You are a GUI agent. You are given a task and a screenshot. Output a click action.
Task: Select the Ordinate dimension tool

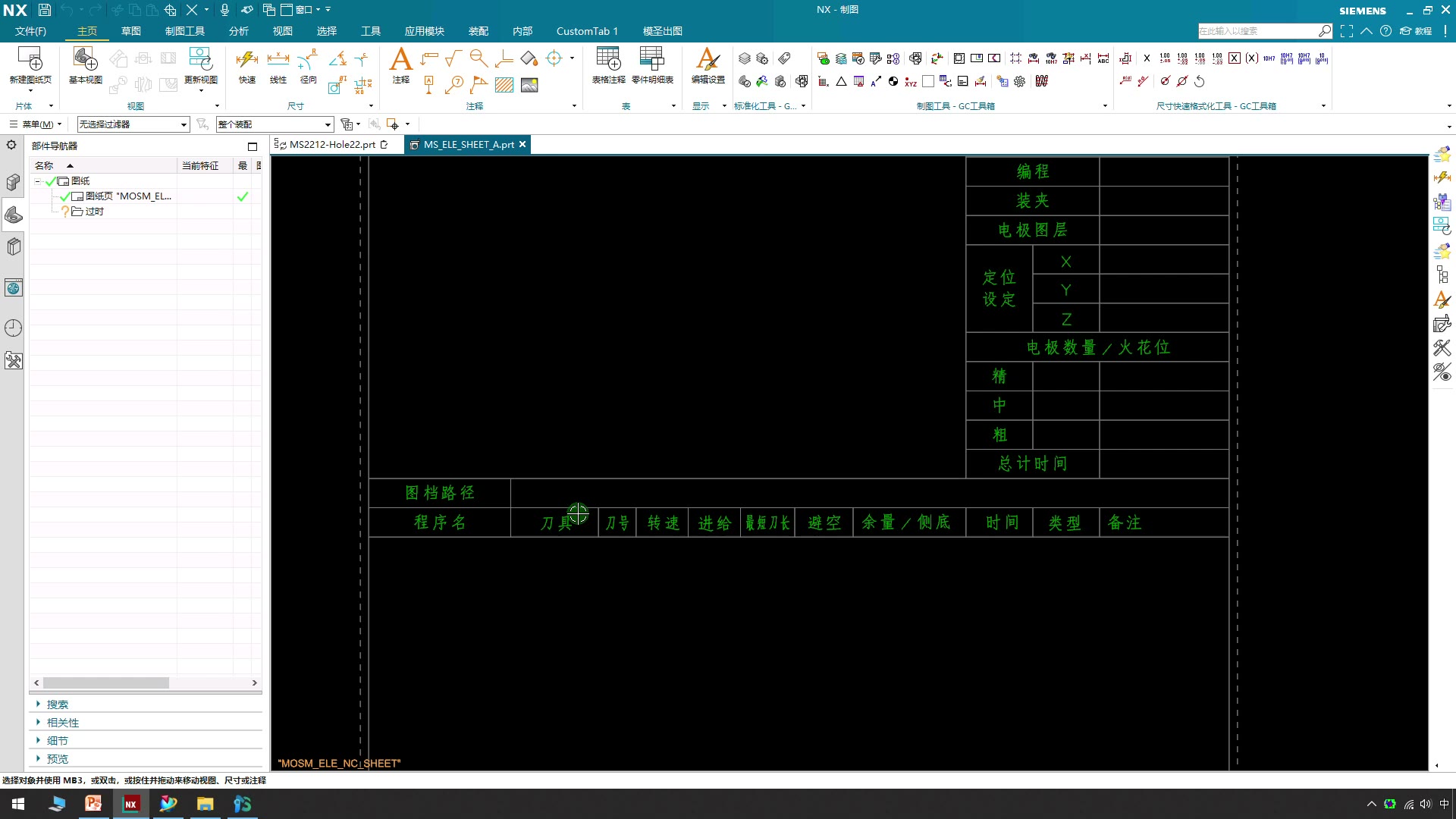[x=363, y=83]
